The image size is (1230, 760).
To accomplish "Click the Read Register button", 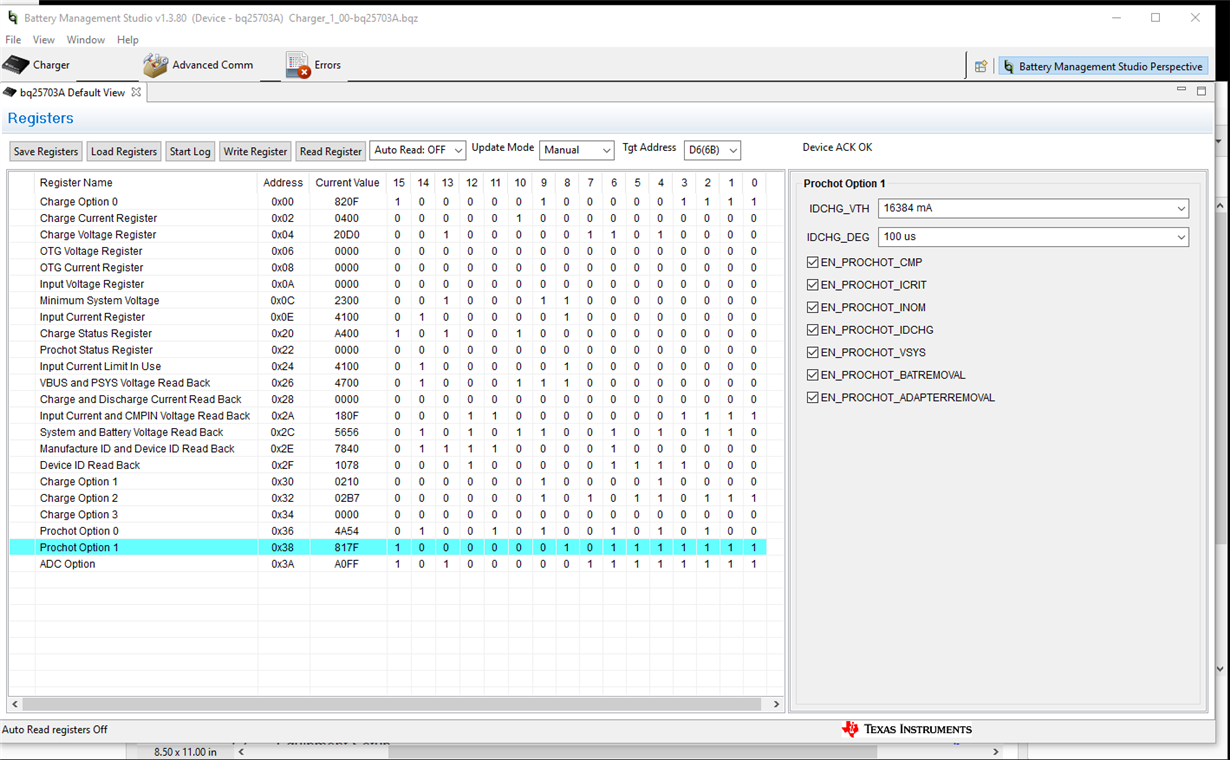I will pos(331,151).
